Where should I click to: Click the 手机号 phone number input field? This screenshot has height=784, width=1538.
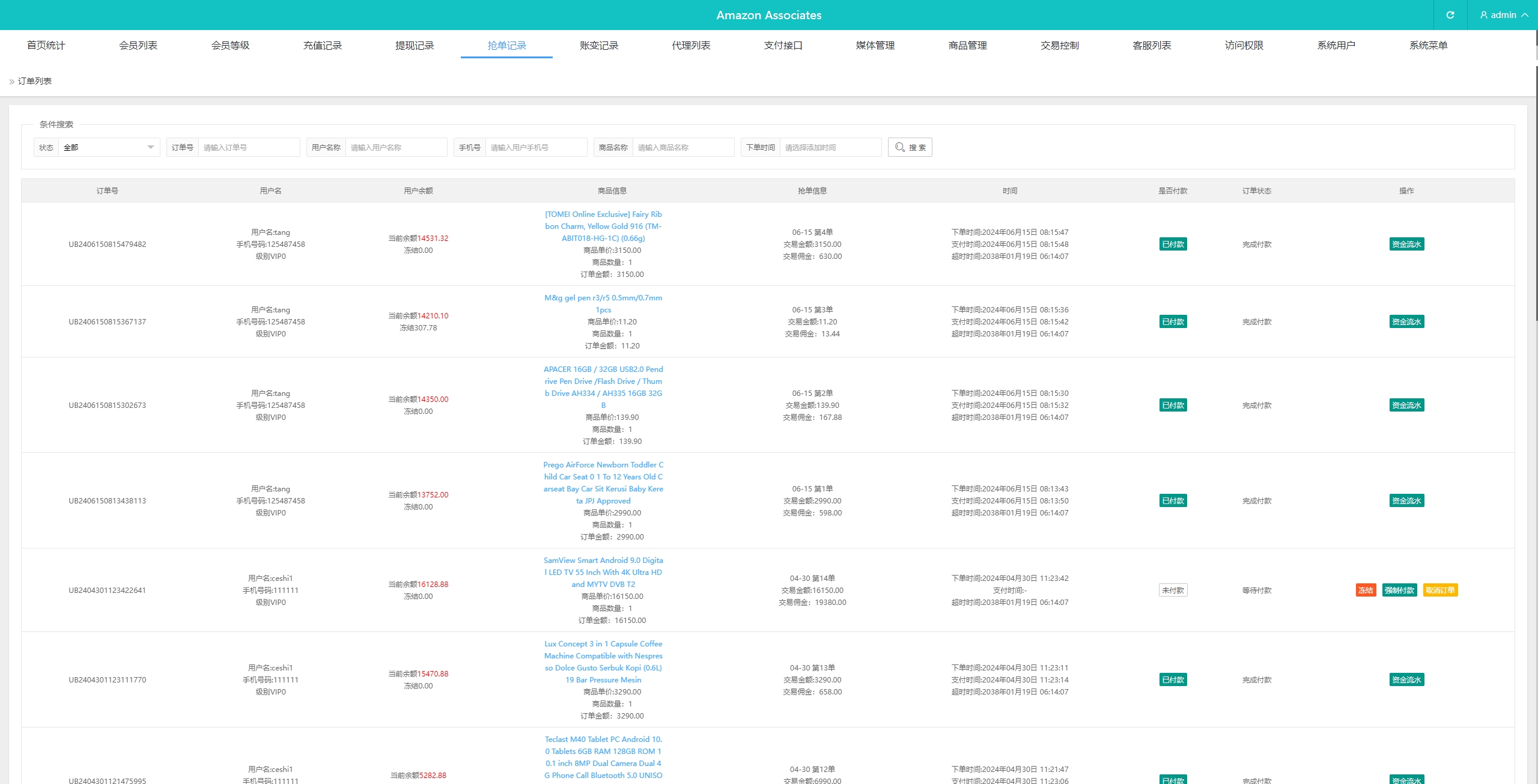tap(535, 147)
